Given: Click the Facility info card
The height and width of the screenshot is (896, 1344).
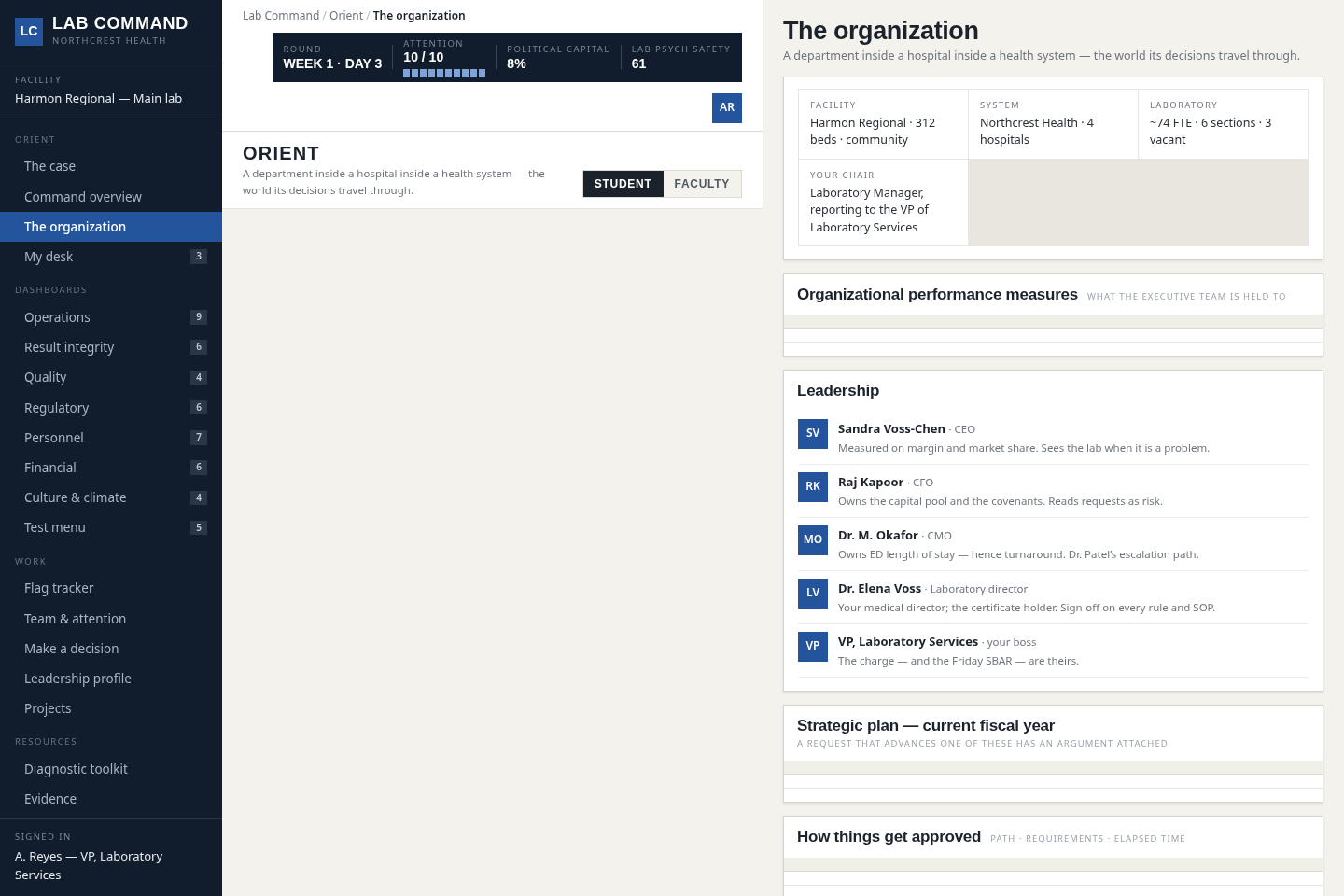Looking at the screenshot, I should (x=883, y=124).
